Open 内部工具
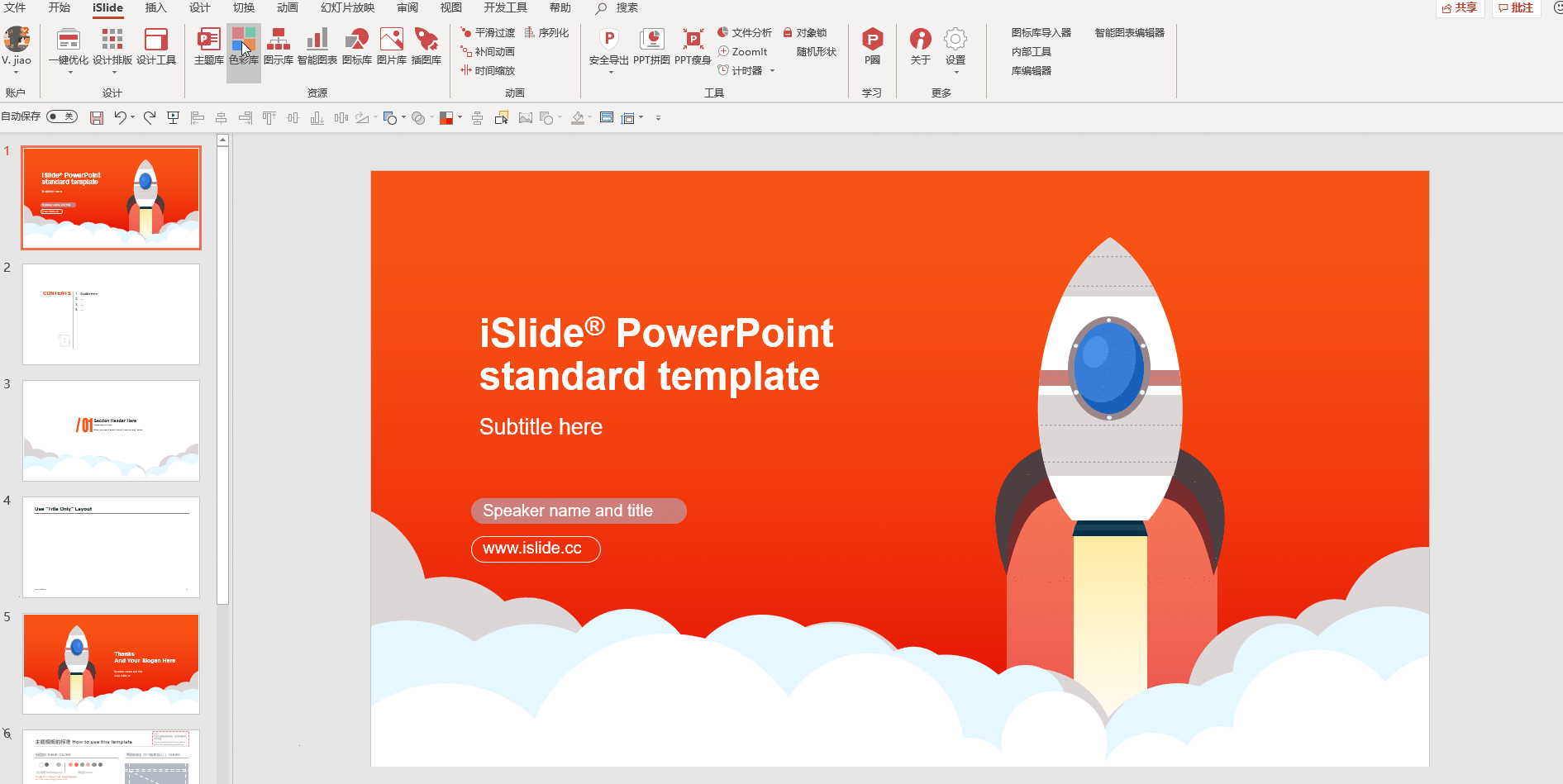1563x784 pixels. click(1032, 52)
